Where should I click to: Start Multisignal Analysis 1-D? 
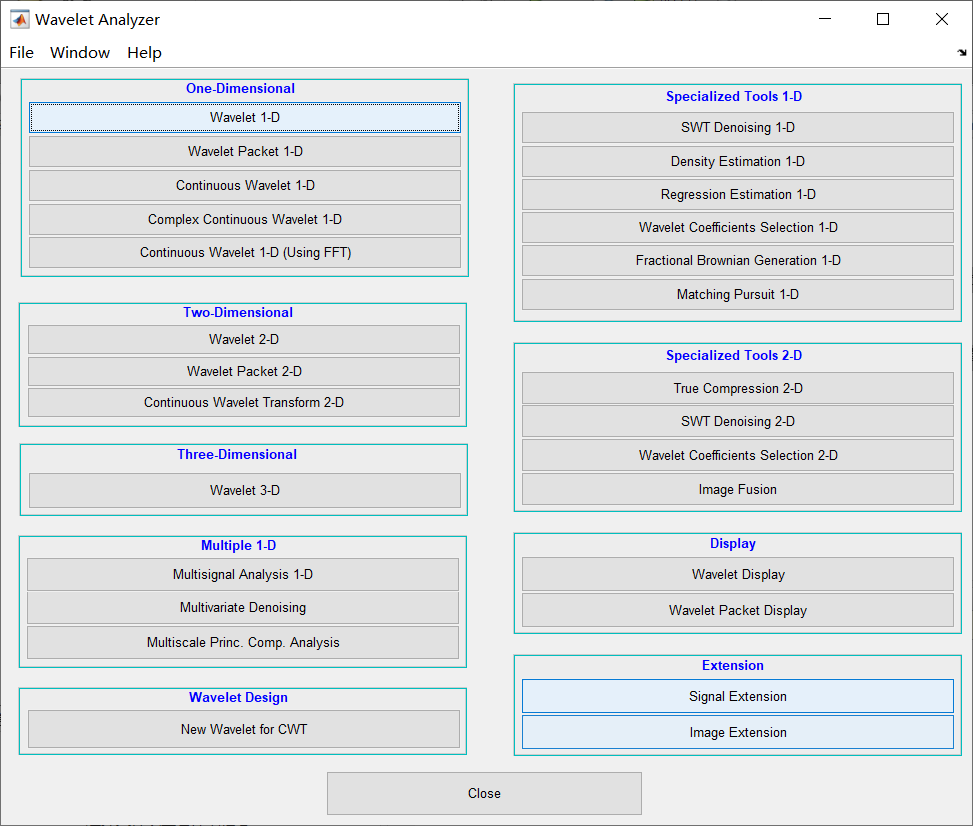[x=243, y=575]
